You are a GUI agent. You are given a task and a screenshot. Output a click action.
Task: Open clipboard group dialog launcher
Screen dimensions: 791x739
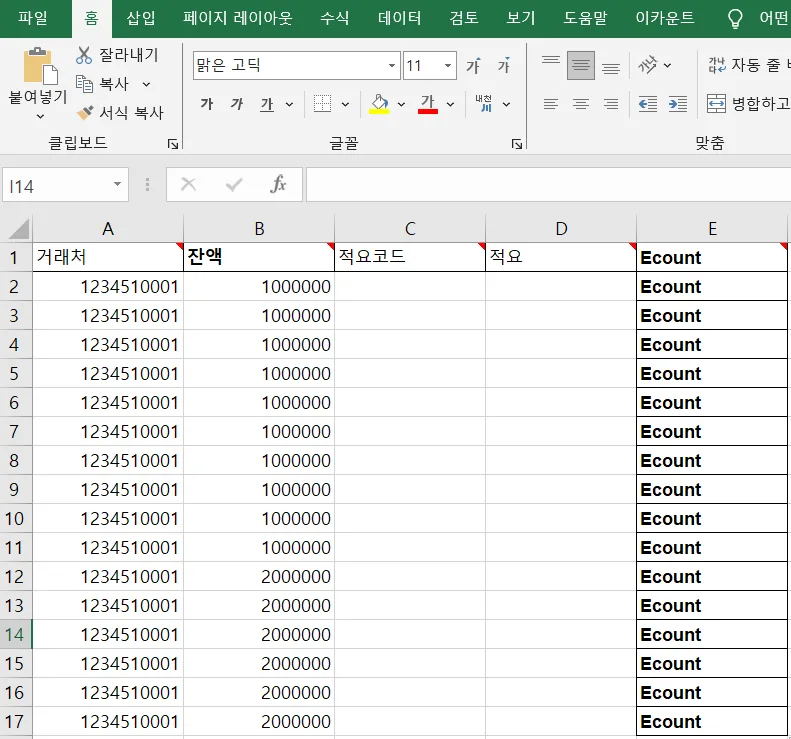(173, 145)
